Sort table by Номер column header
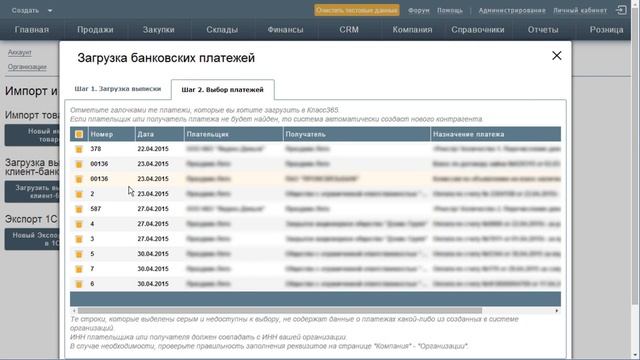This screenshot has width=640, height=360. (x=111, y=134)
